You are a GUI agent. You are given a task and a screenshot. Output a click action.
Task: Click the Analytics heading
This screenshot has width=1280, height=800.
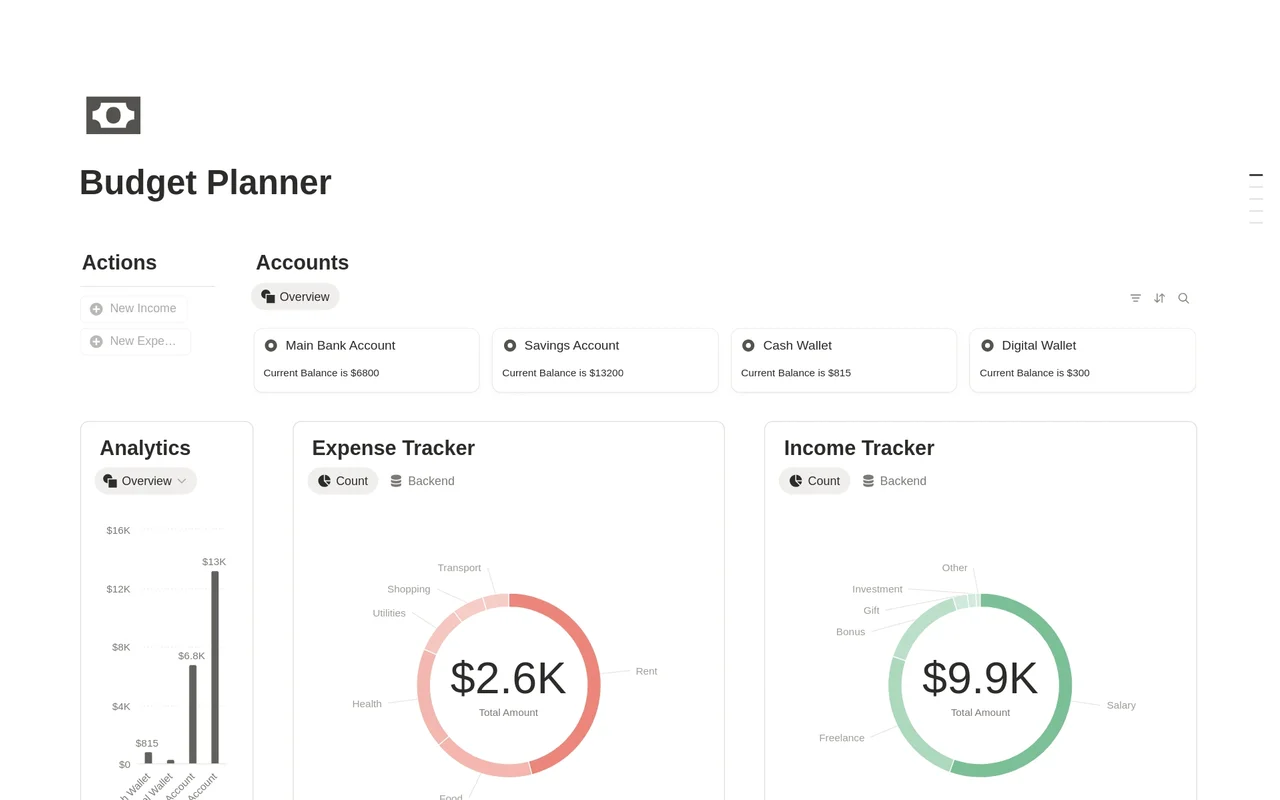pyautogui.click(x=145, y=448)
